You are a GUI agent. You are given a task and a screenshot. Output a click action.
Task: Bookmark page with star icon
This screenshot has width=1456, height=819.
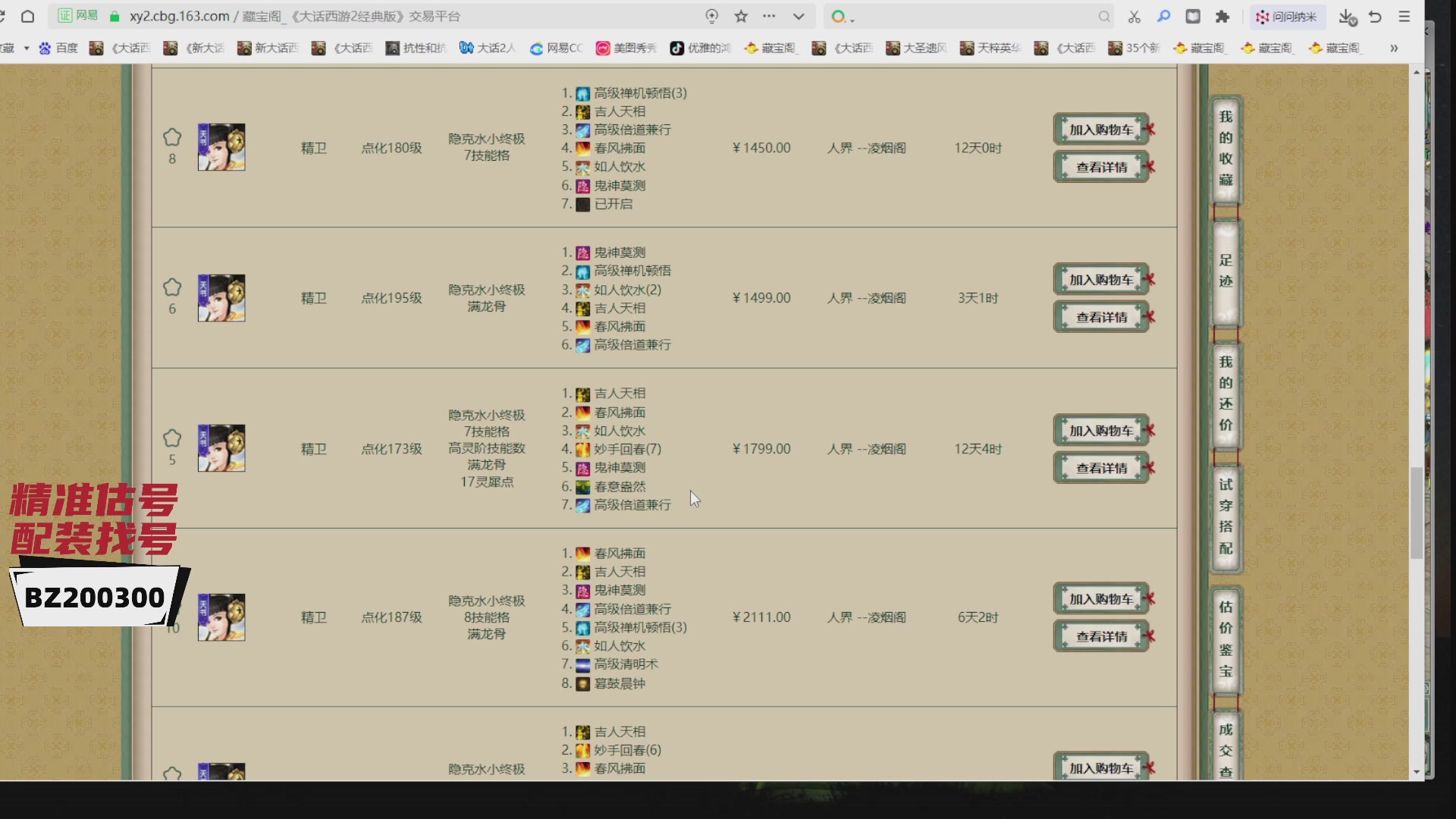coord(741,17)
